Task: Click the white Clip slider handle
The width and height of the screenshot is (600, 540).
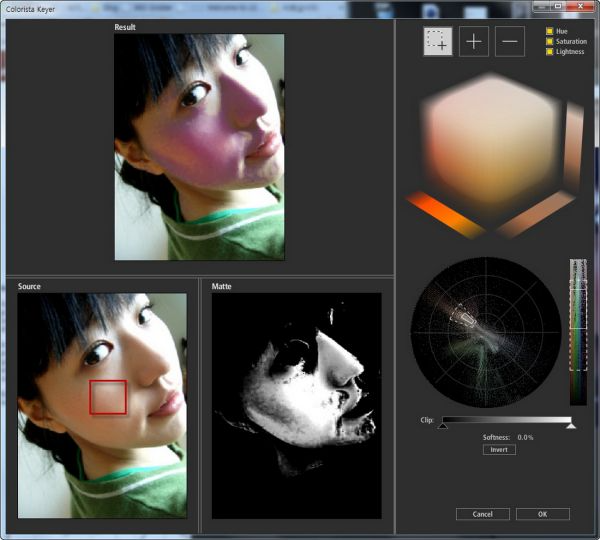Action: (571, 426)
